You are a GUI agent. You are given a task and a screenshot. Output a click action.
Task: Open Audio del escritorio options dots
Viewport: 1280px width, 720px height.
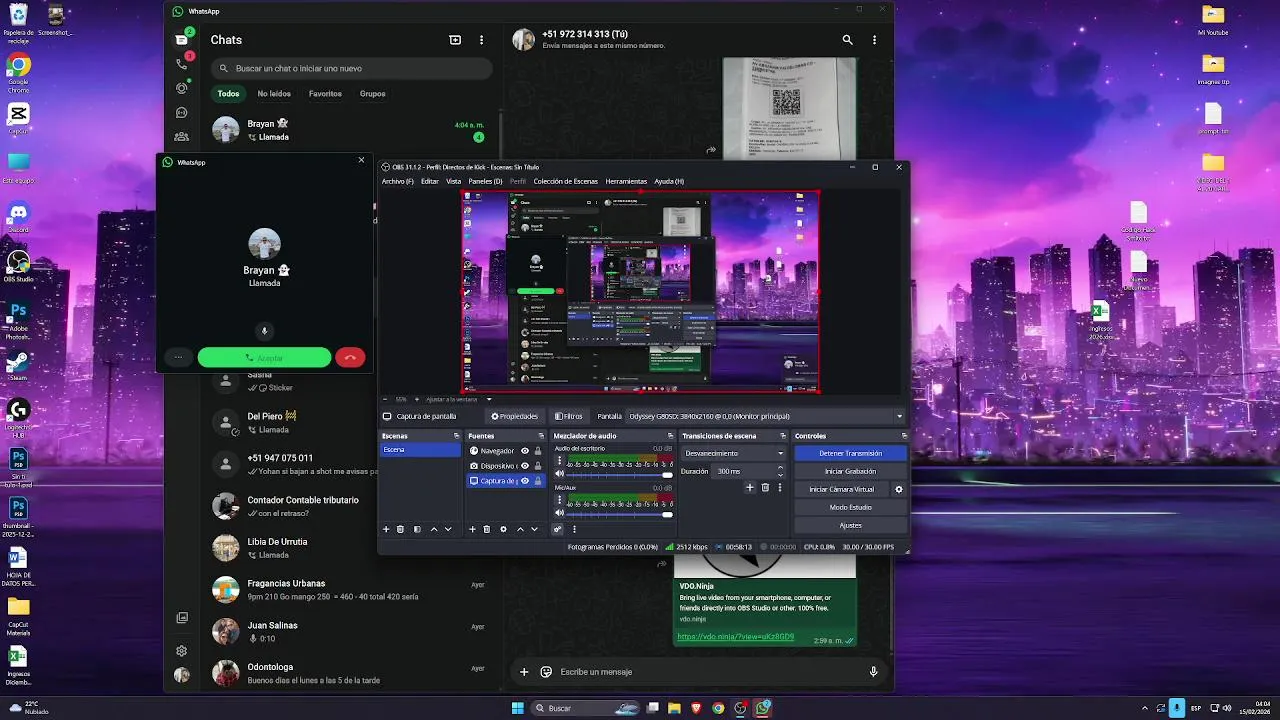point(560,460)
